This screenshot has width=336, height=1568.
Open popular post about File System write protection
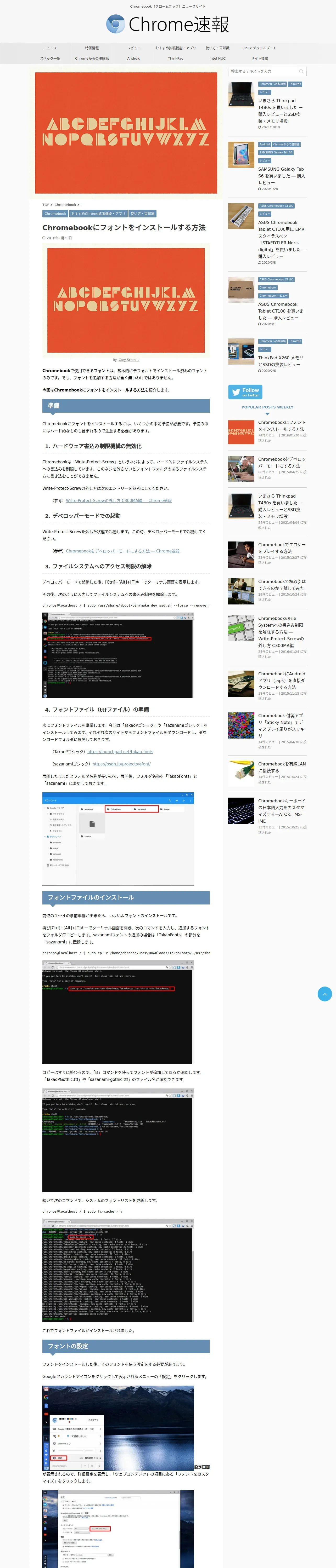click(x=281, y=632)
